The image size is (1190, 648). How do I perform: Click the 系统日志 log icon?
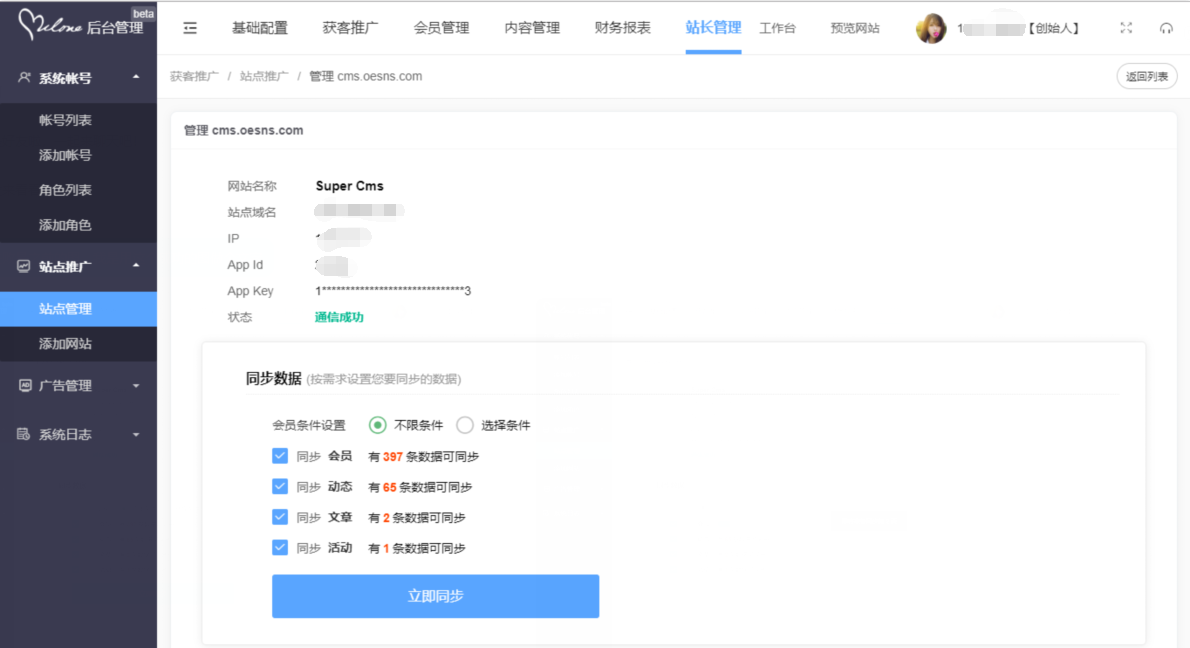coord(25,434)
